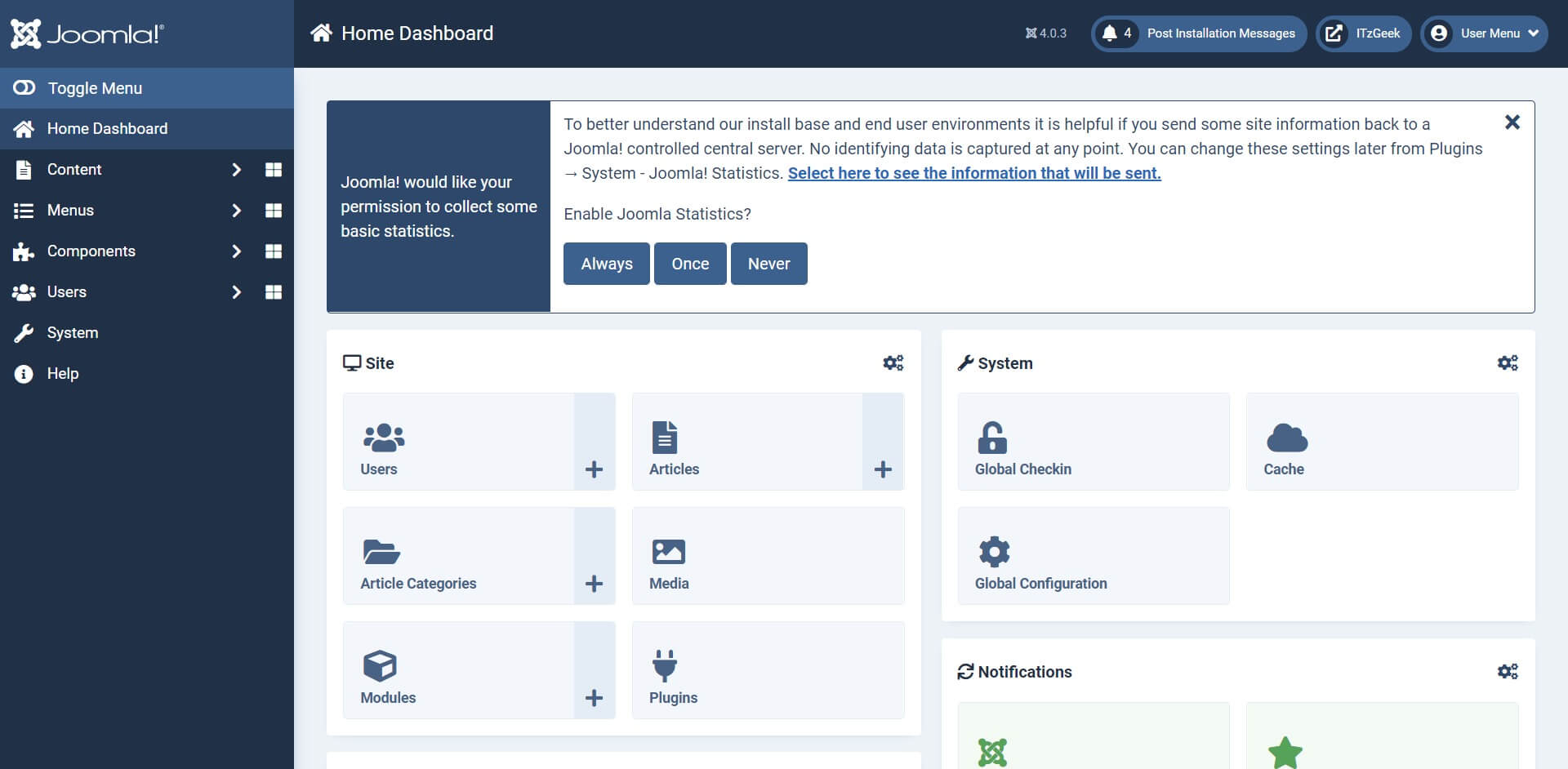Click the Joomla update notification tile
This screenshot has height=769, width=1568.
1094,736
